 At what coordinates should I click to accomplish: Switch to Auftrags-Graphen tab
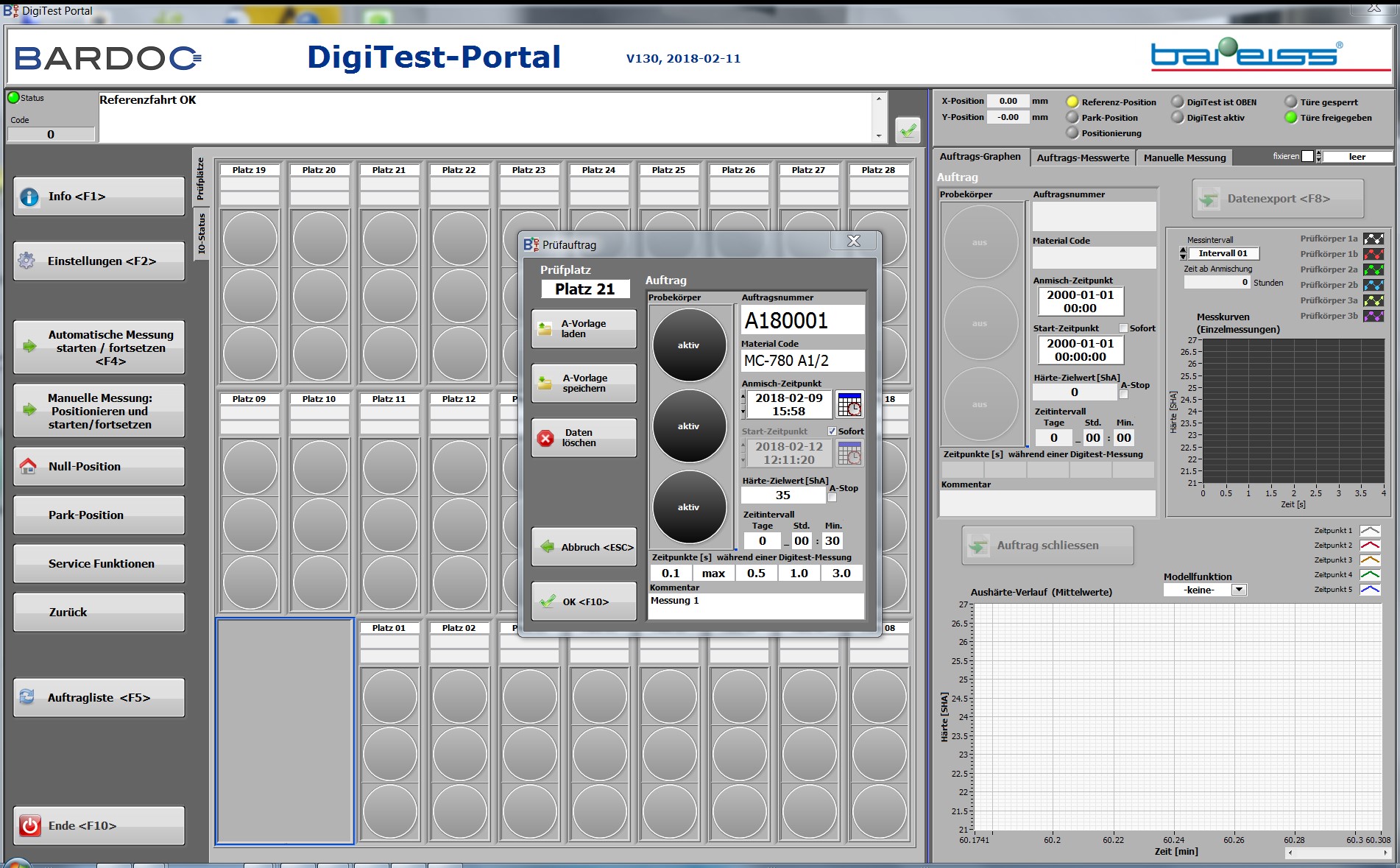tap(980, 157)
